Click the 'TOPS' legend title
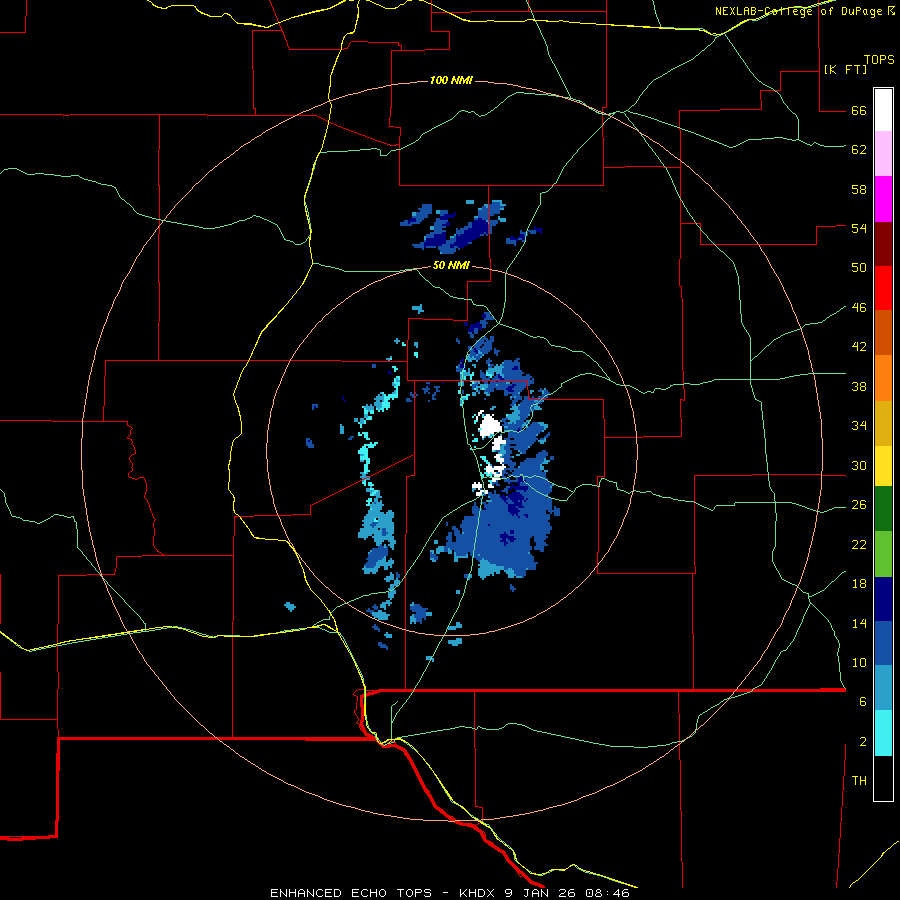 click(879, 59)
